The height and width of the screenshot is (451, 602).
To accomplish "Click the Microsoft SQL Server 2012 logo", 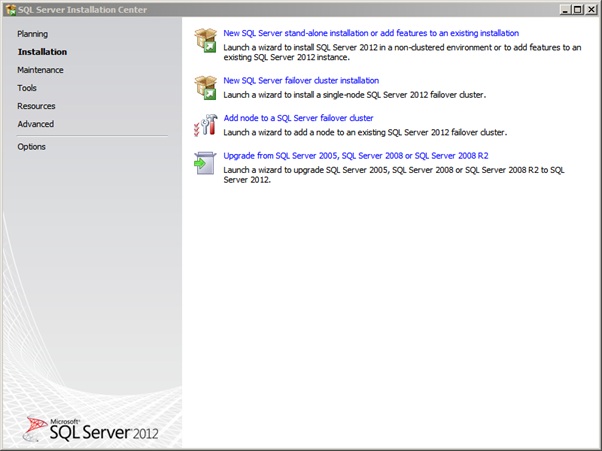I will pos(88,429).
